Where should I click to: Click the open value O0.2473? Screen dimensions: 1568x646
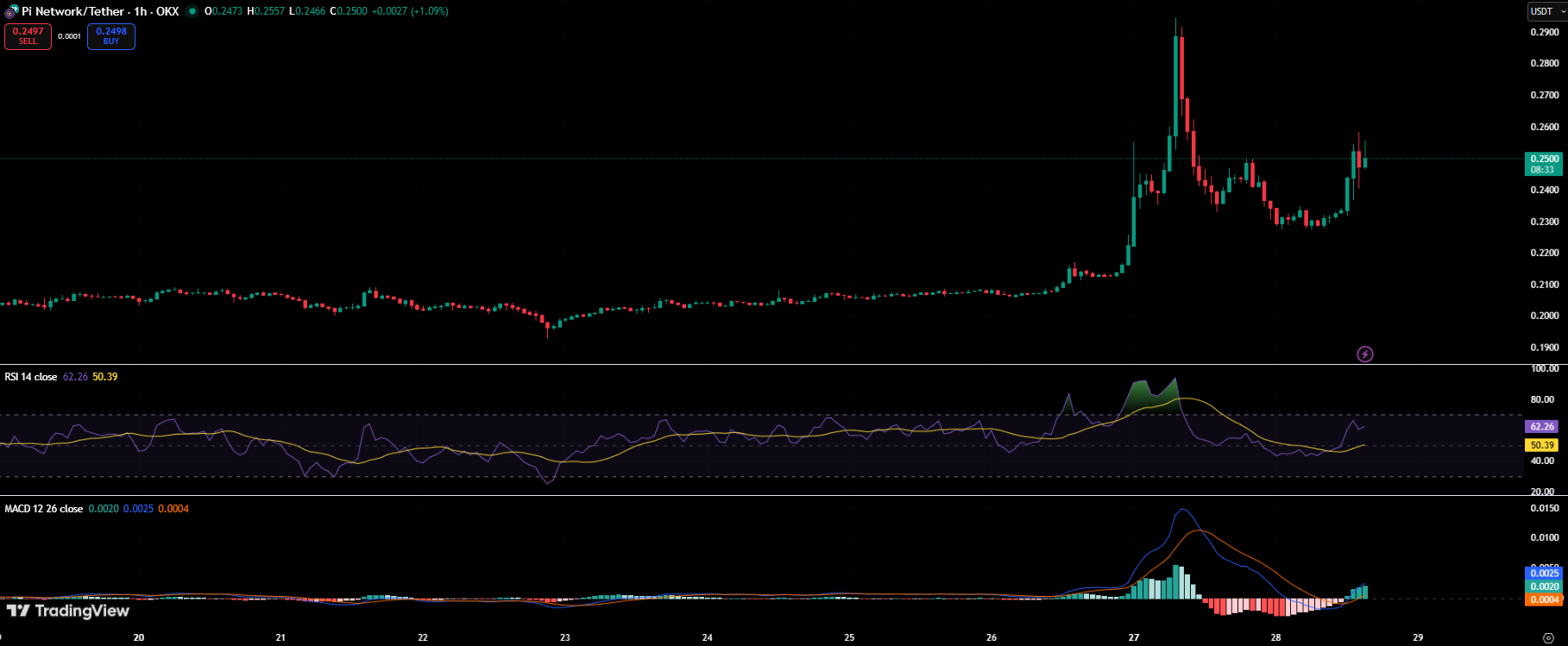223,11
